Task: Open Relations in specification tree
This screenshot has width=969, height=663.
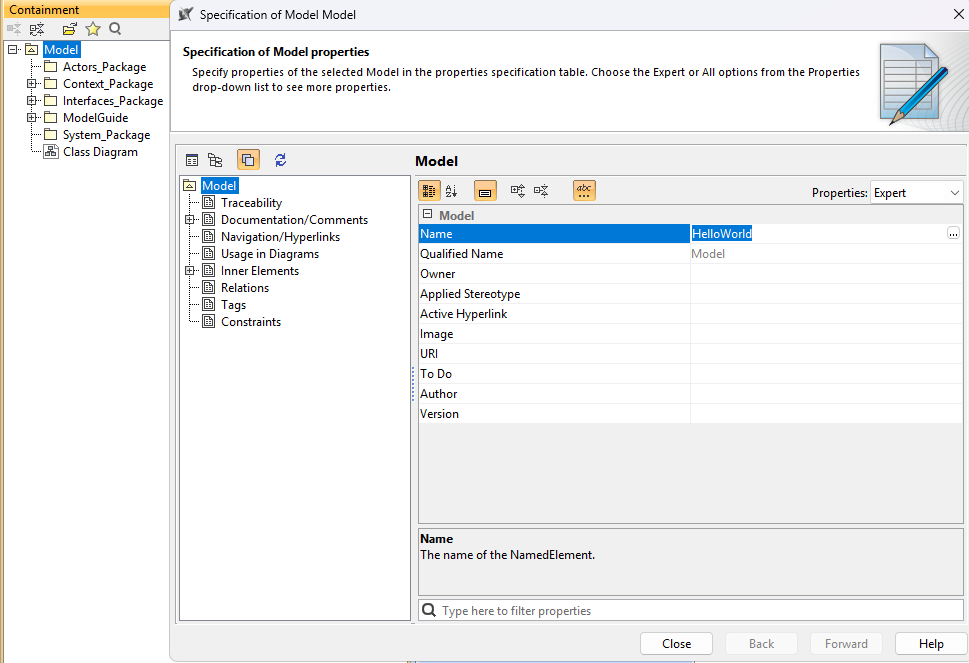Action: (245, 288)
